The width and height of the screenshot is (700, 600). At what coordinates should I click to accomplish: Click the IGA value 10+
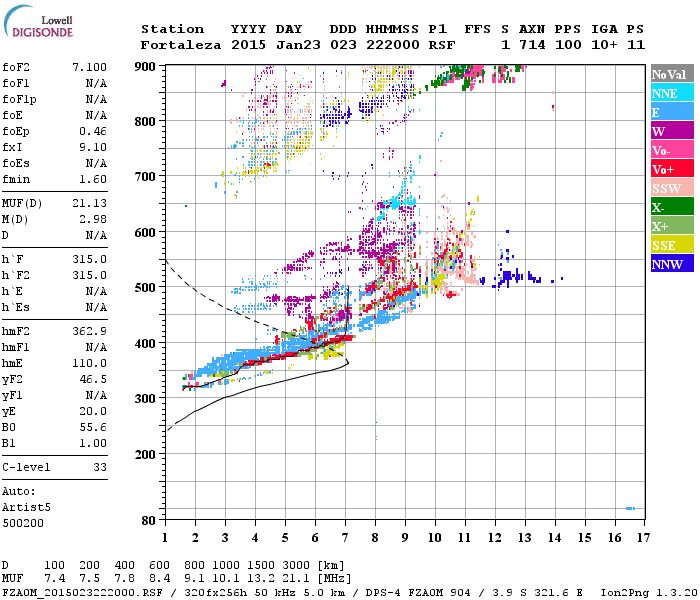coord(604,45)
